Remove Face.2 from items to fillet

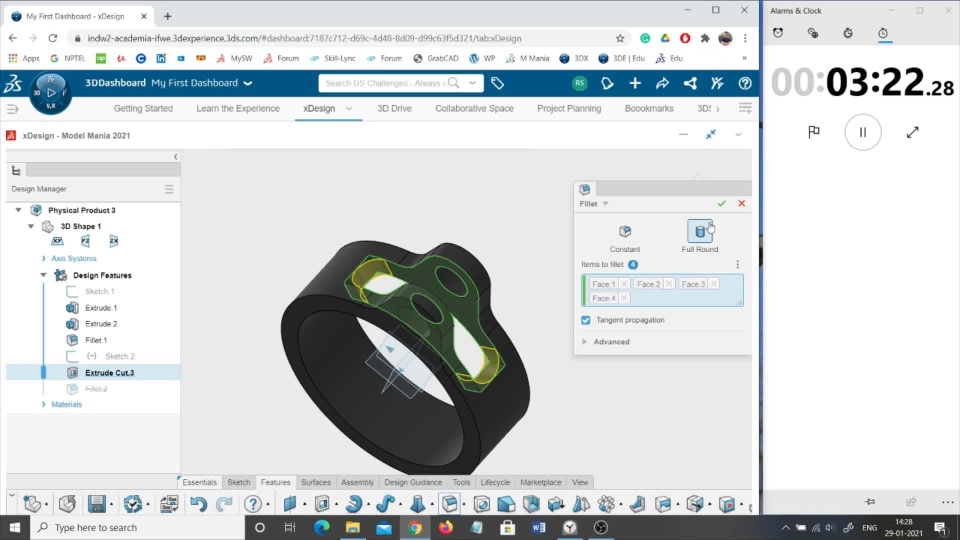pyautogui.click(x=669, y=284)
